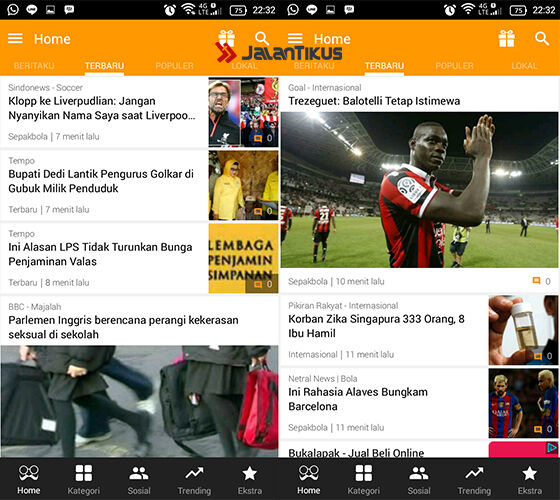The width and height of the screenshot is (560, 500).
Task: Open Bukalapak - Jual Beli Online ad
Action: 356,452
